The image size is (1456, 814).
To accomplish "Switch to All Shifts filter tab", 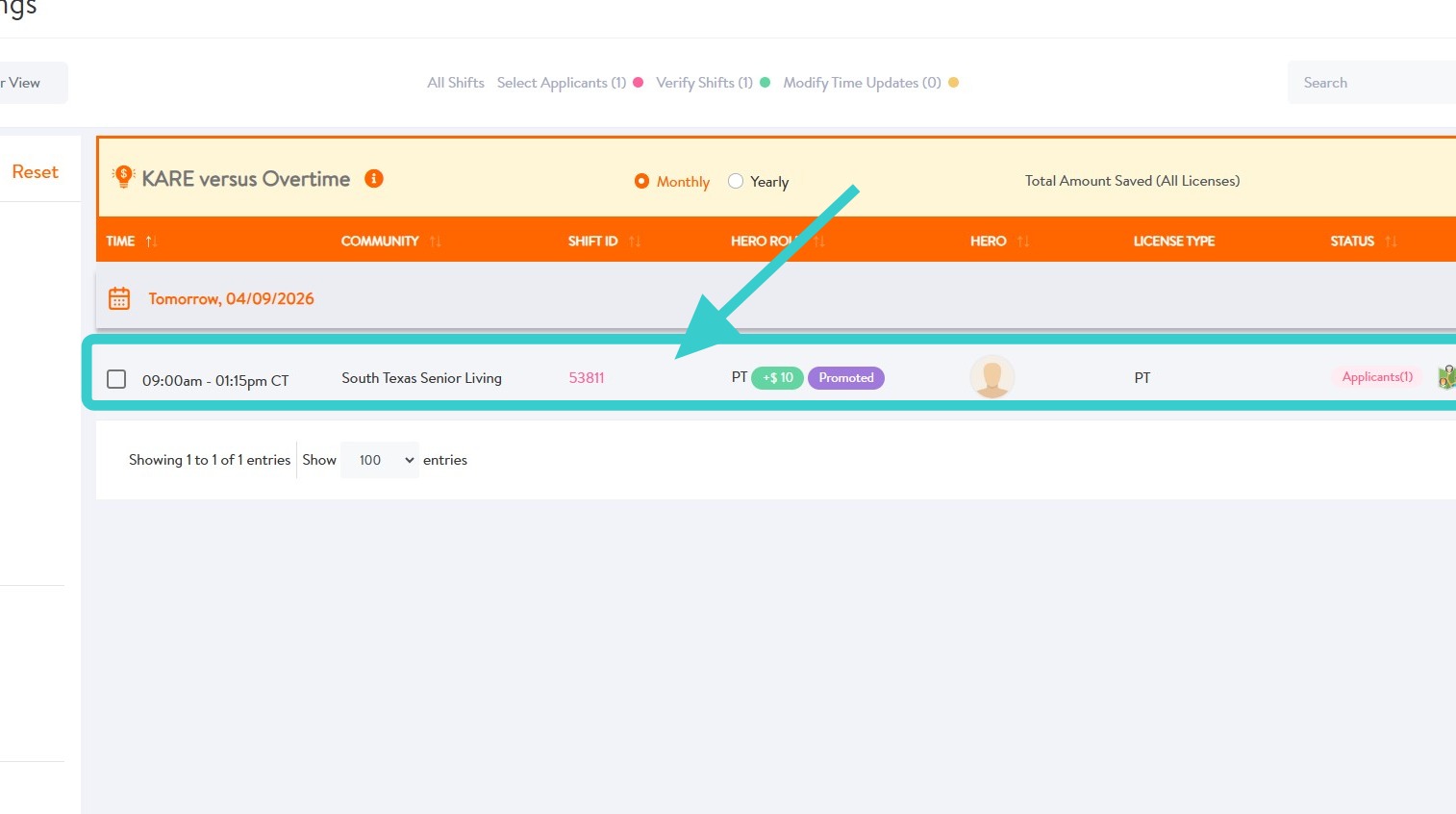I will (x=456, y=83).
